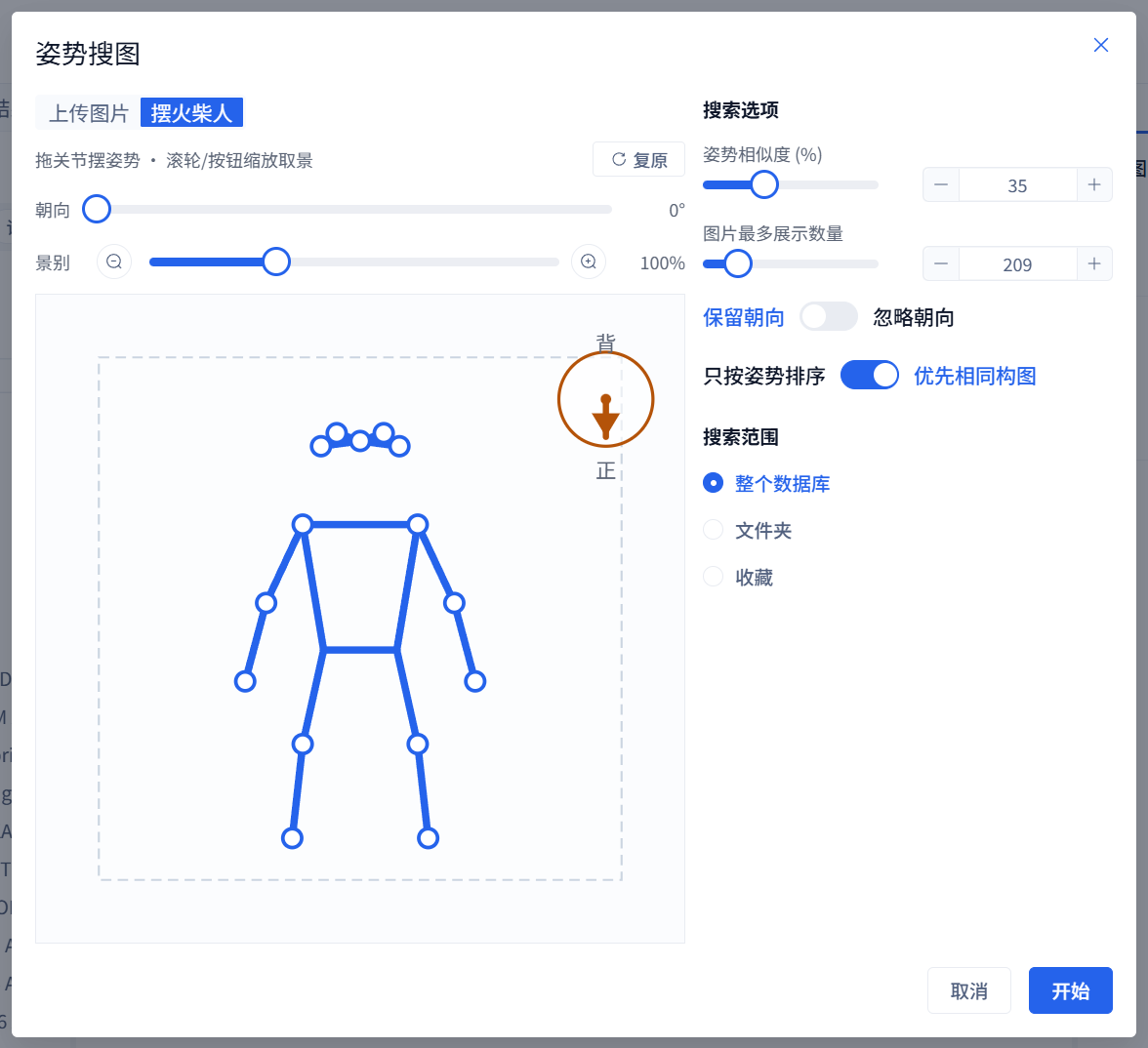Screen dimensions: 1148x1048
Task: Click the 取消 cancel button
Action: pos(969,991)
